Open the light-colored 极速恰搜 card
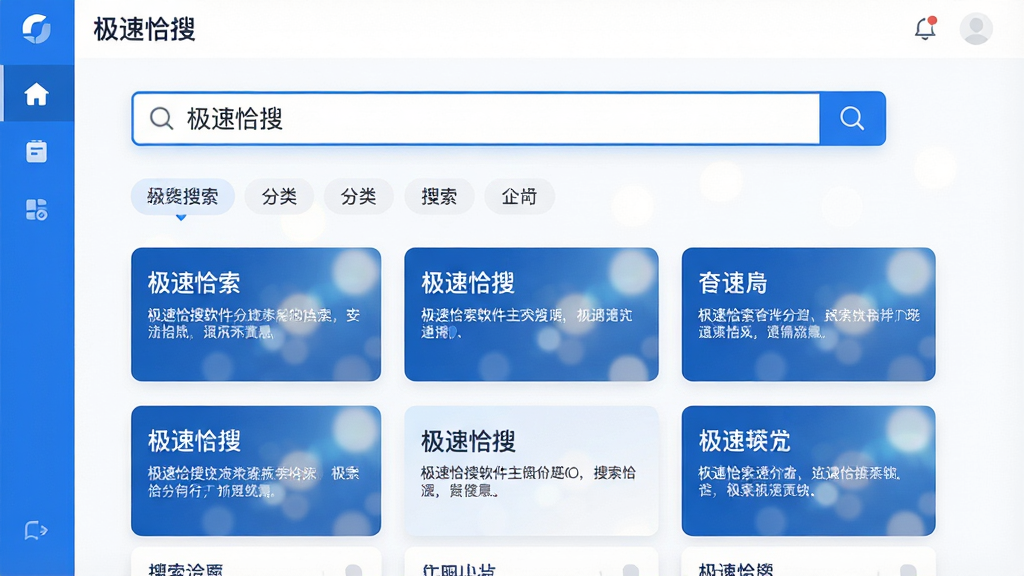1024x576 pixels. pos(531,471)
